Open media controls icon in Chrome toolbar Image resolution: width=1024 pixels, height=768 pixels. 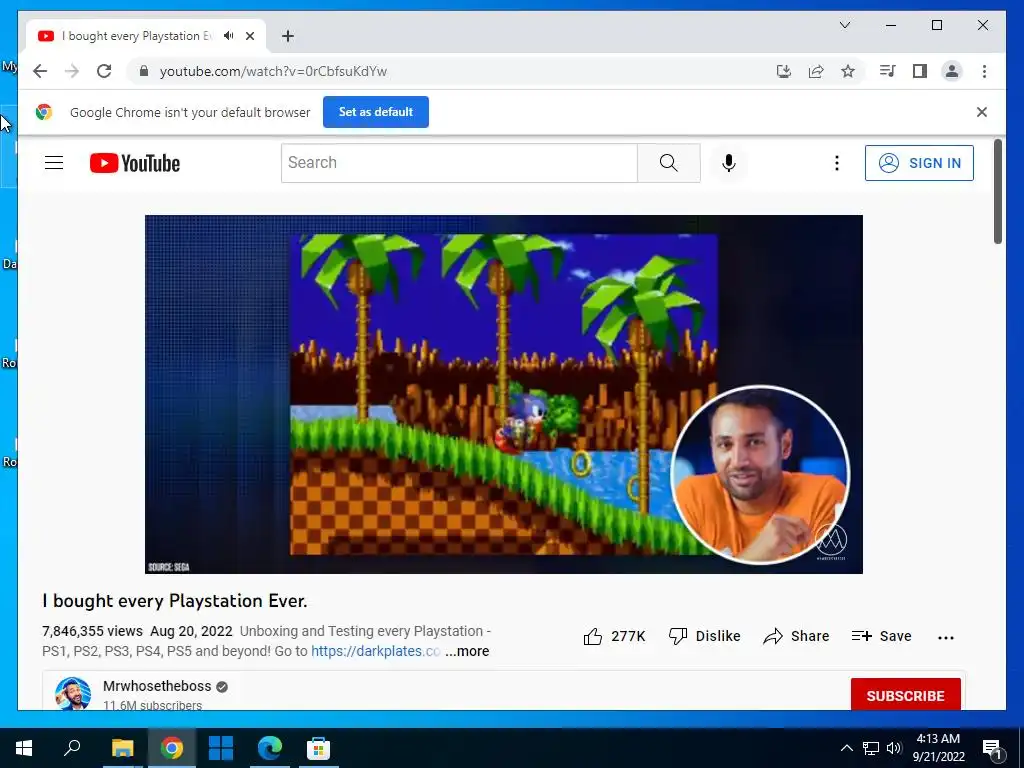tap(887, 71)
